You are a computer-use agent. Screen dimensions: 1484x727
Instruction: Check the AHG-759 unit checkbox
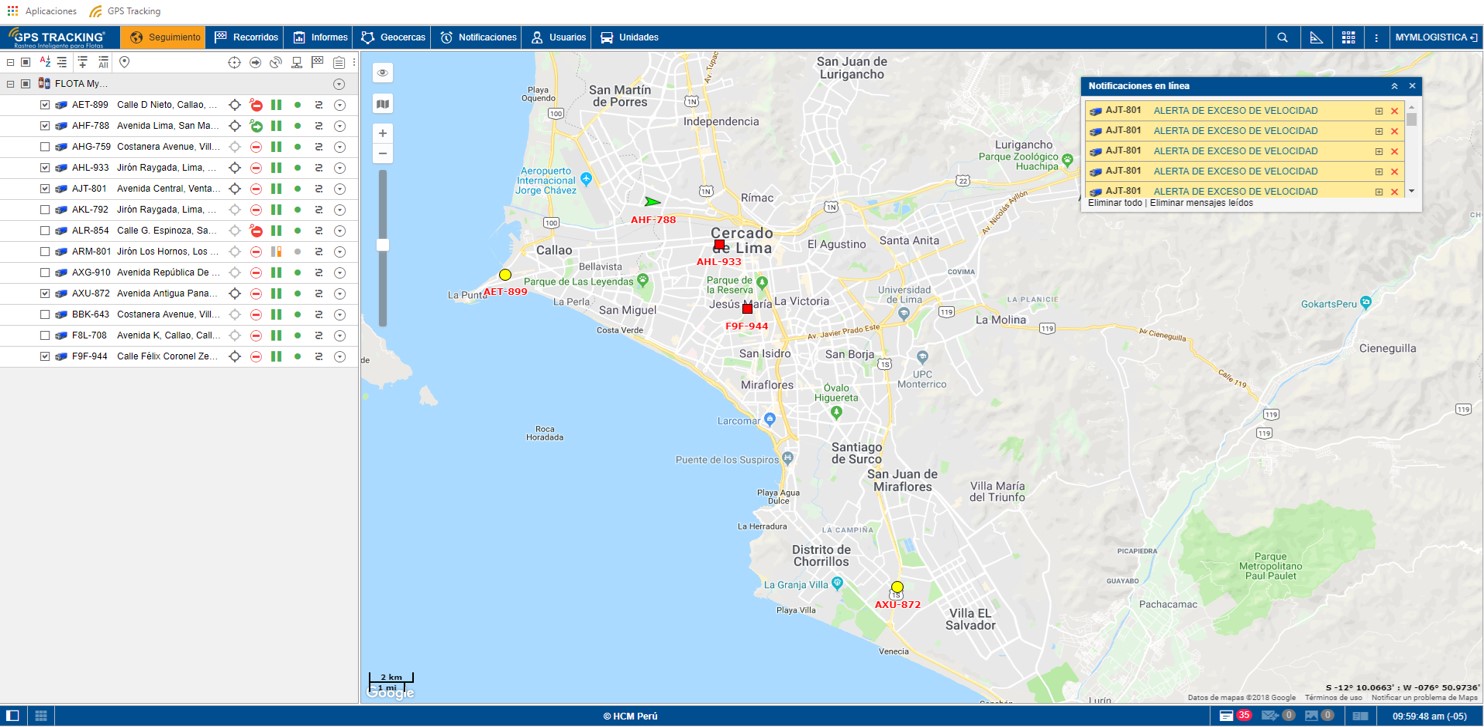point(45,147)
